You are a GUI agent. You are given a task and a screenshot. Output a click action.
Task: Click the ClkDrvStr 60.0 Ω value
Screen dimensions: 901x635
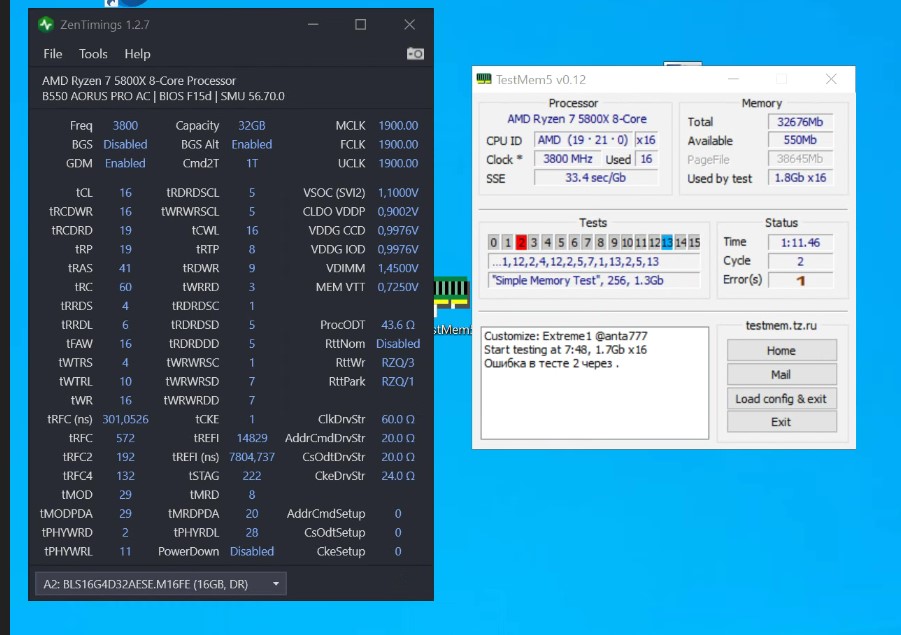click(398, 420)
